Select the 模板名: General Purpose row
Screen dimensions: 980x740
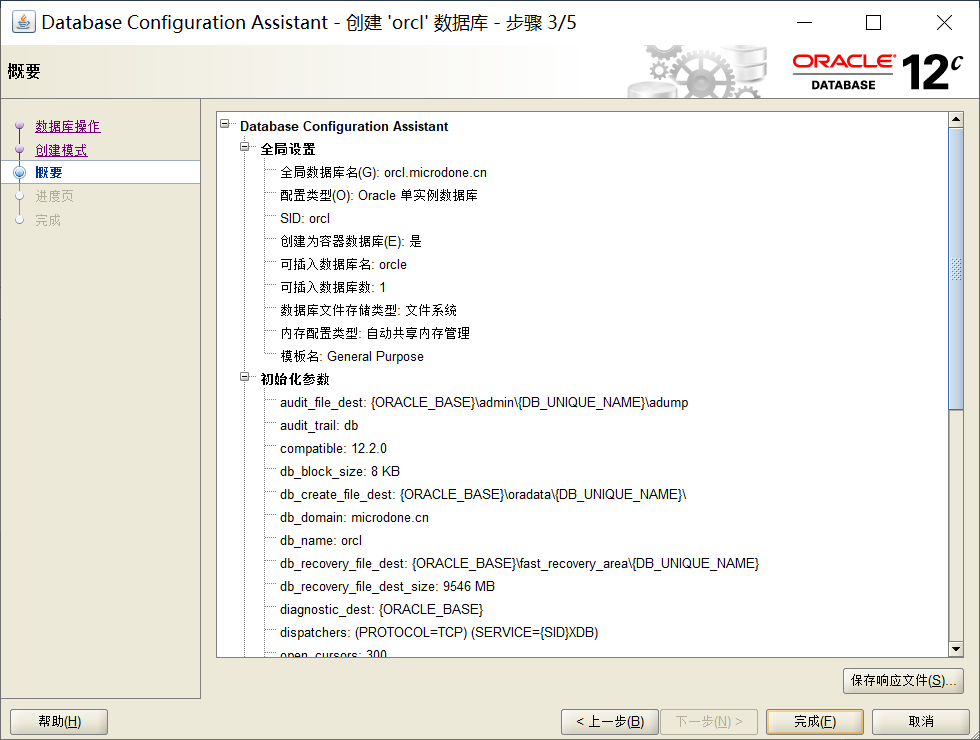pyautogui.click(x=352, y=356)
